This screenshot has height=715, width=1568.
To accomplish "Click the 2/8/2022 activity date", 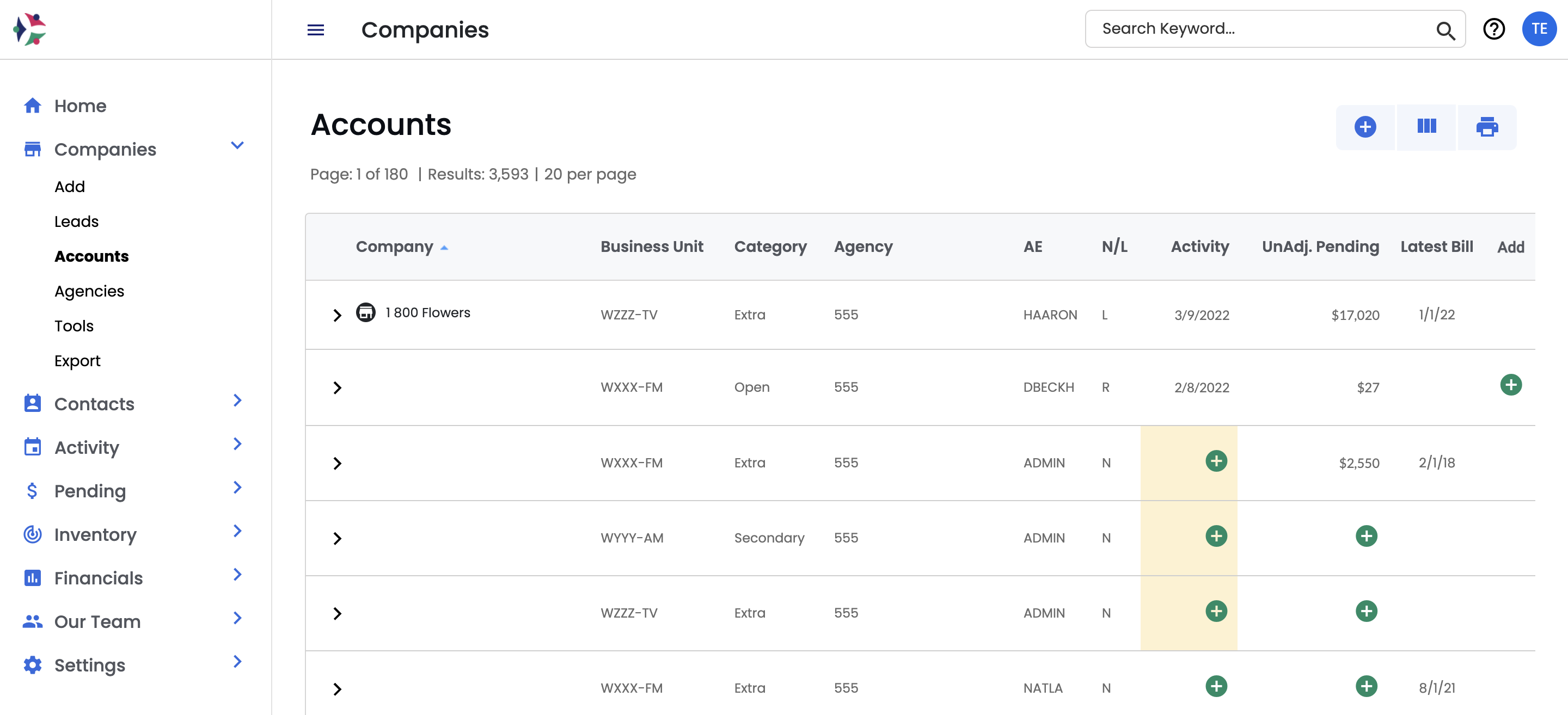I will [1201, 387].
